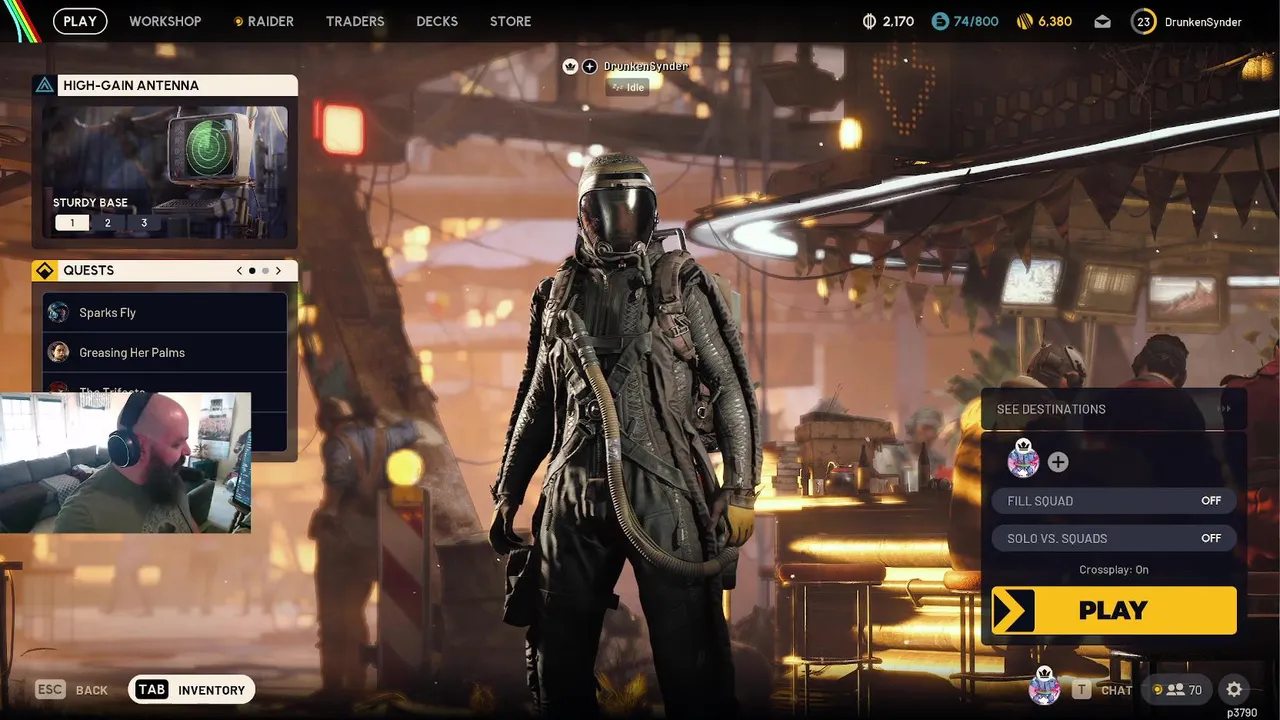
Task: Click the T key chat icon
Action: 1081,690
